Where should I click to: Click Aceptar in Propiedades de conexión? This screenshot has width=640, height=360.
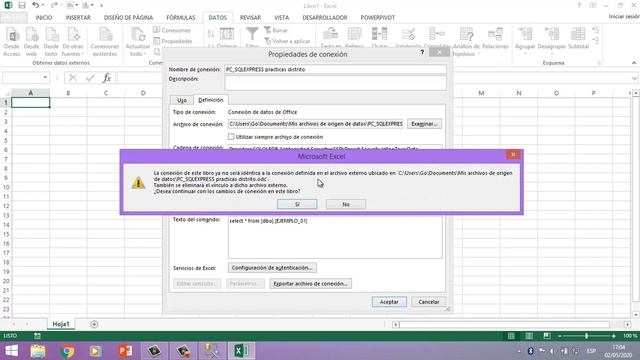(389, 302)
